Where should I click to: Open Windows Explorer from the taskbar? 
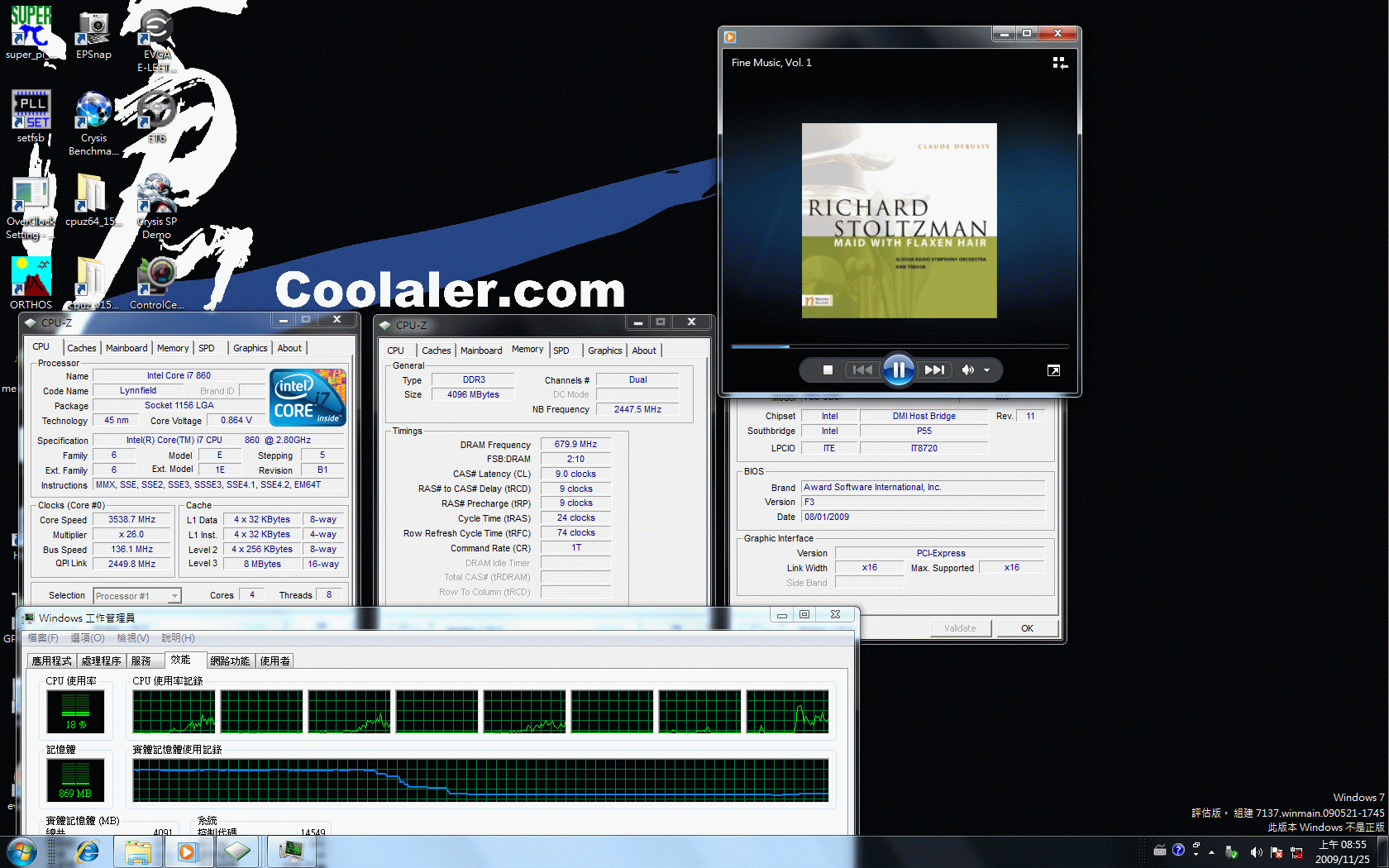pyautogui.click(x=138, y=851)
